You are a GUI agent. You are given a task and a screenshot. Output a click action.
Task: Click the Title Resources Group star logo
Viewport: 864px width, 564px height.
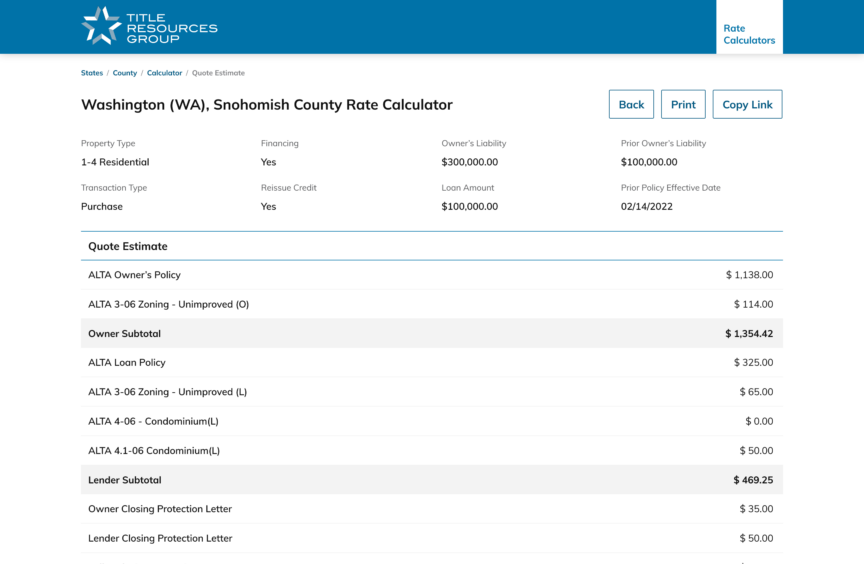point(101,26)
